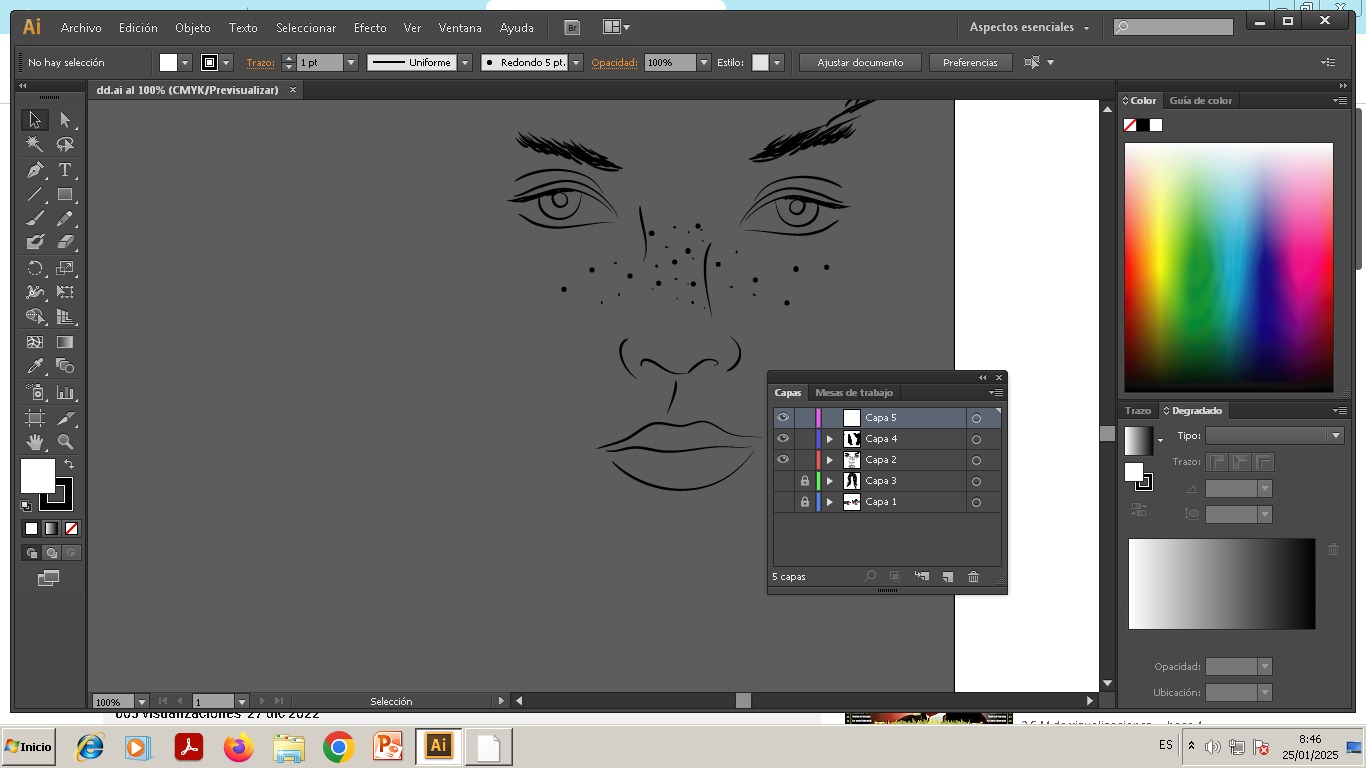Screen dimensions: 1366x768
Task: Select the Scale tool
Action: (65, 268)
